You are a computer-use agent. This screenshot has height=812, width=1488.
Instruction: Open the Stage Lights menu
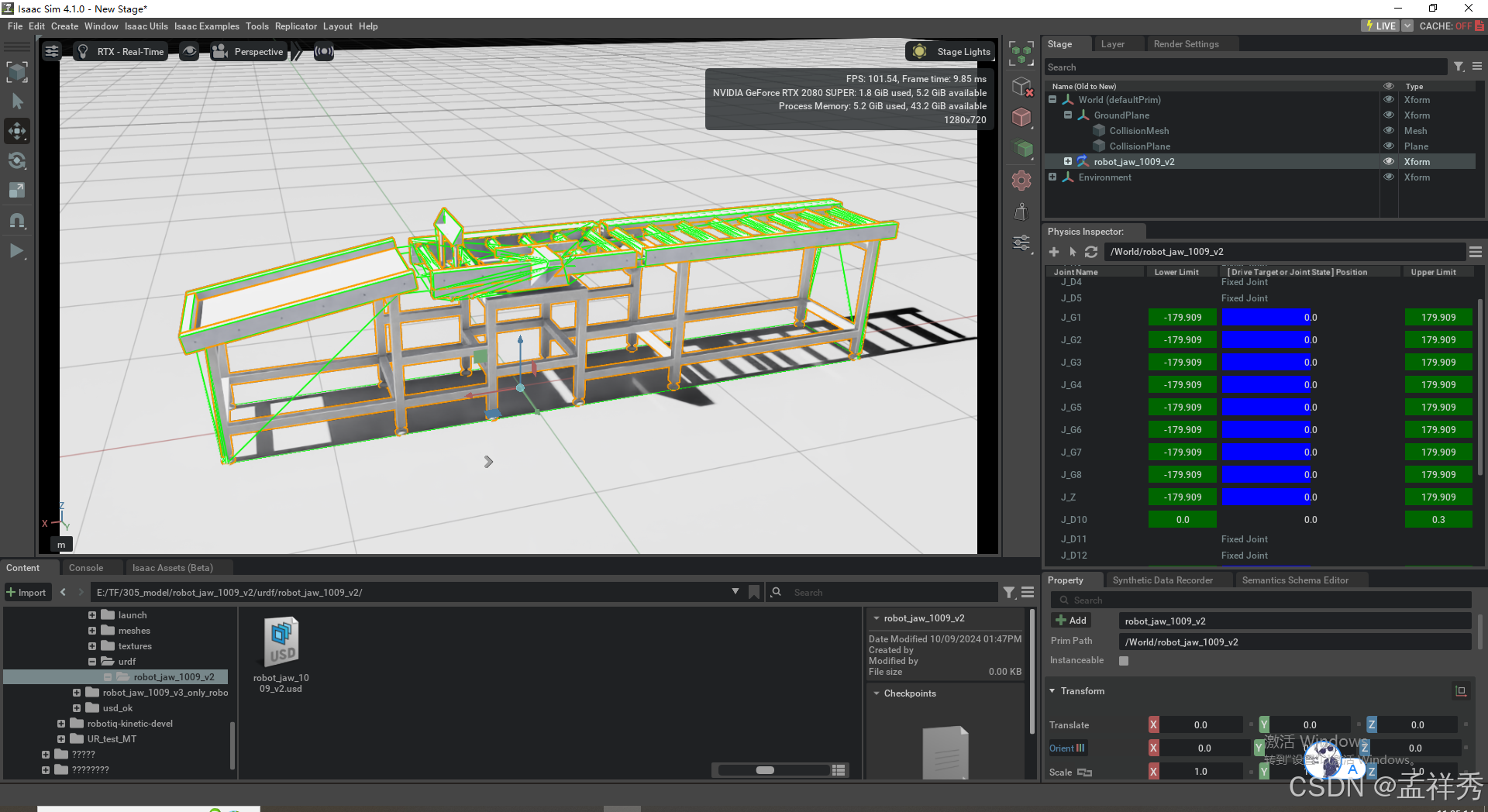[x=950, y=51]
